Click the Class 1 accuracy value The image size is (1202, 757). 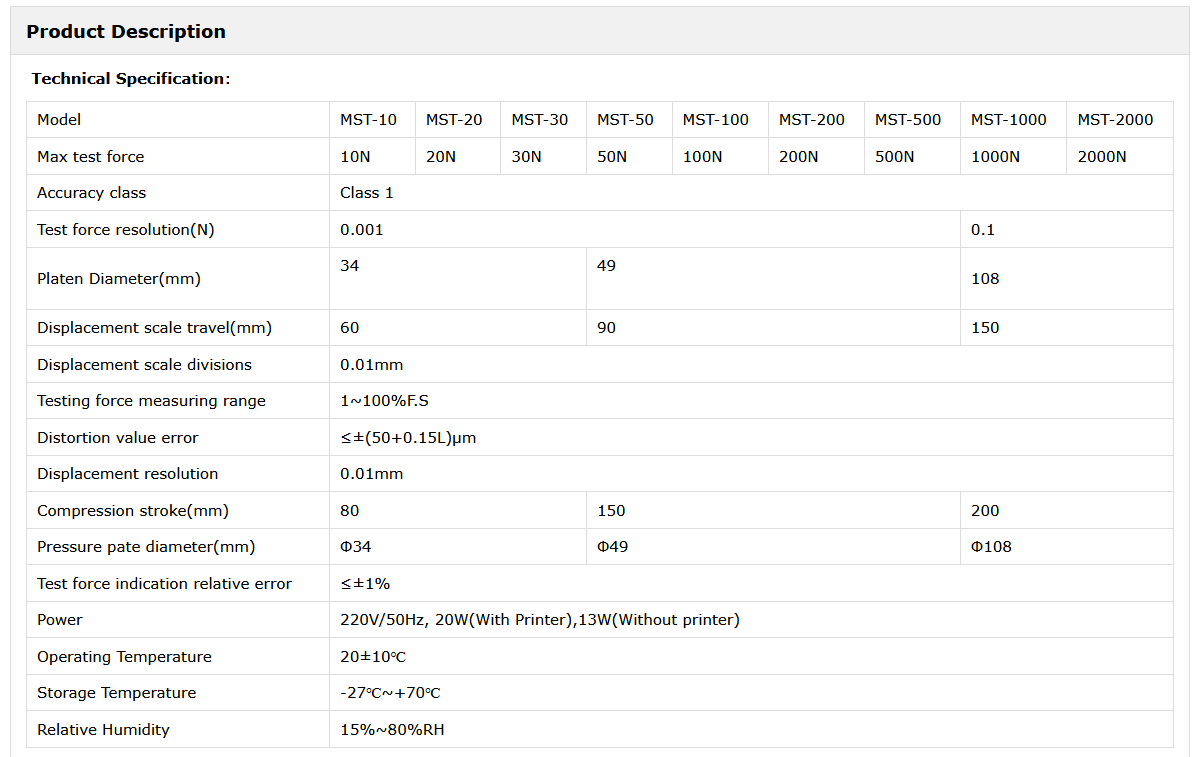tap(367, 193)
